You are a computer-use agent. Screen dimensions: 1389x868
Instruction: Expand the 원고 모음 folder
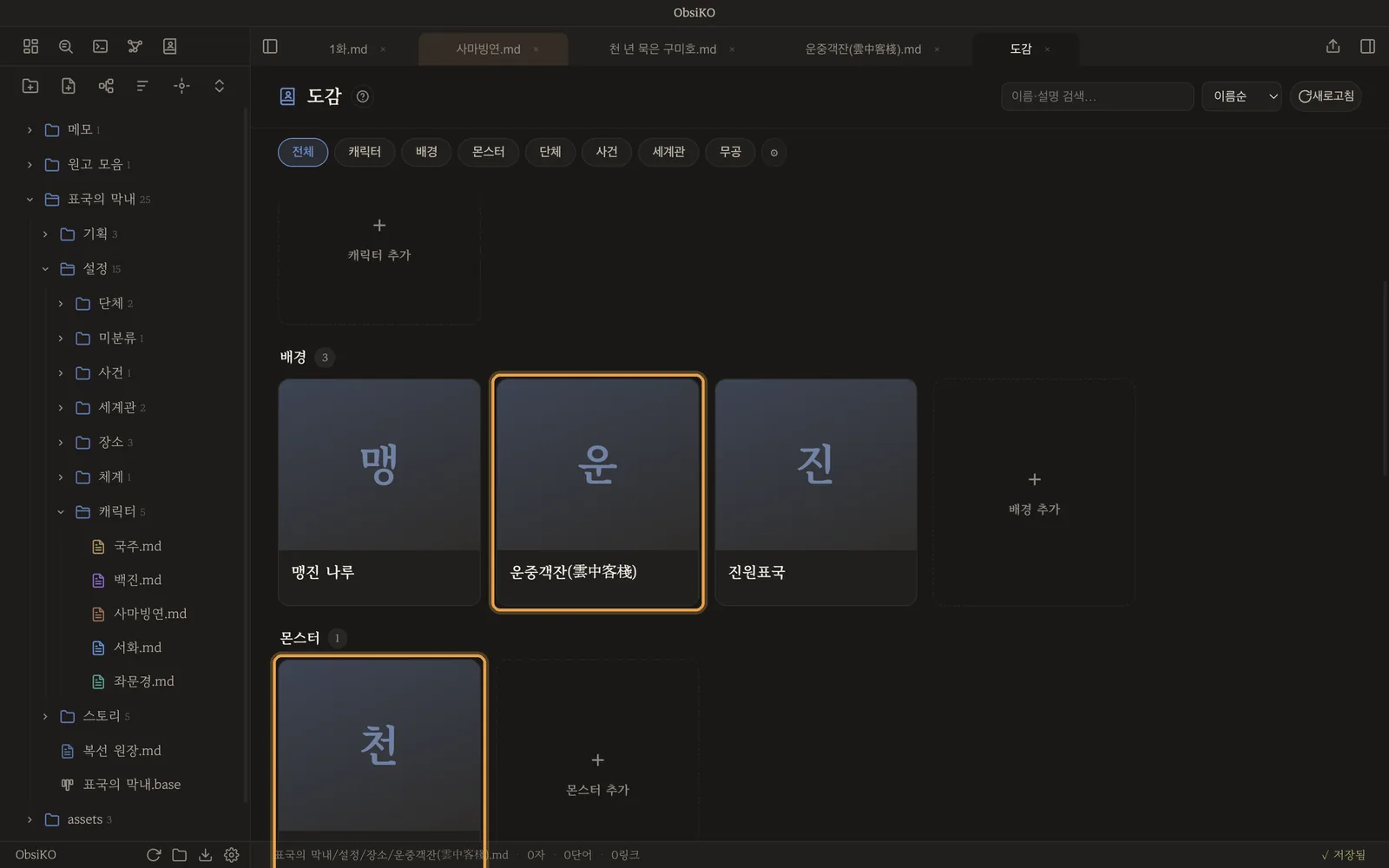tap(30, 165)
